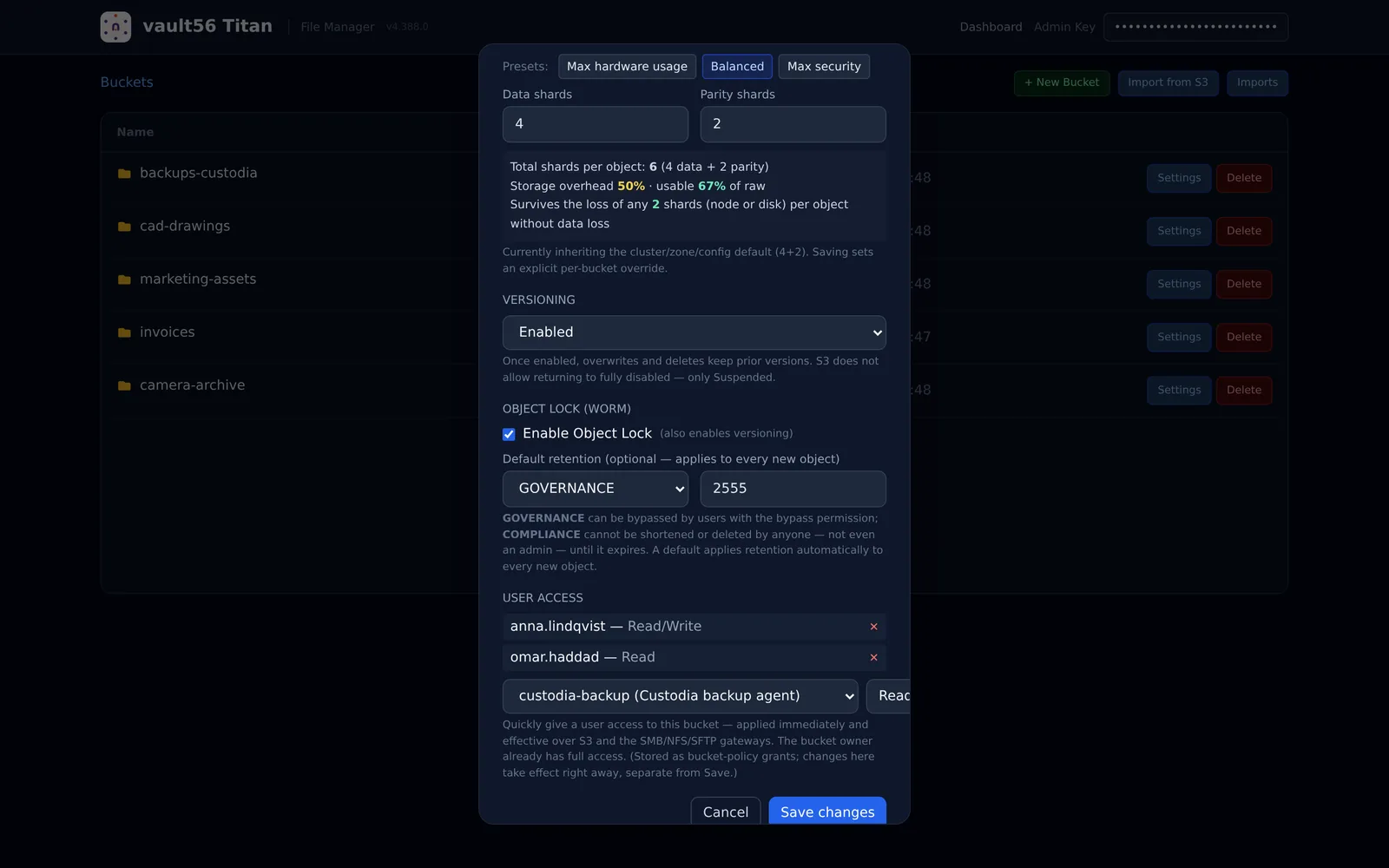The height and width of the screenshot is (868, 1389).
Task: Select the anna.lindqvist — Read/Write entry
Action: (694, 627)
